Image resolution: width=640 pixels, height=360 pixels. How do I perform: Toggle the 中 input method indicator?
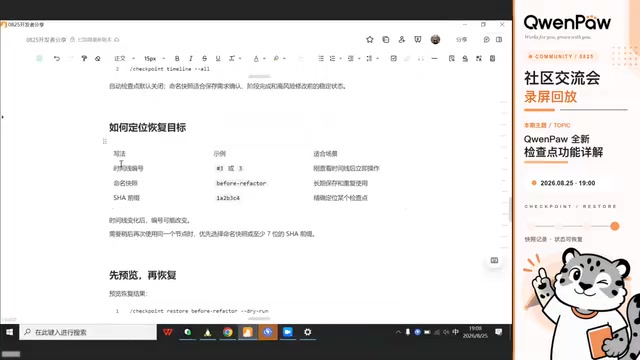(x=456, y=332)
